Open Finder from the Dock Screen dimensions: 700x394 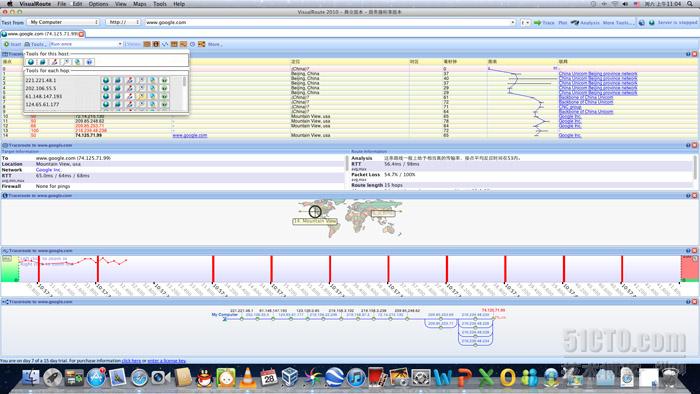(x=31, y=377)
